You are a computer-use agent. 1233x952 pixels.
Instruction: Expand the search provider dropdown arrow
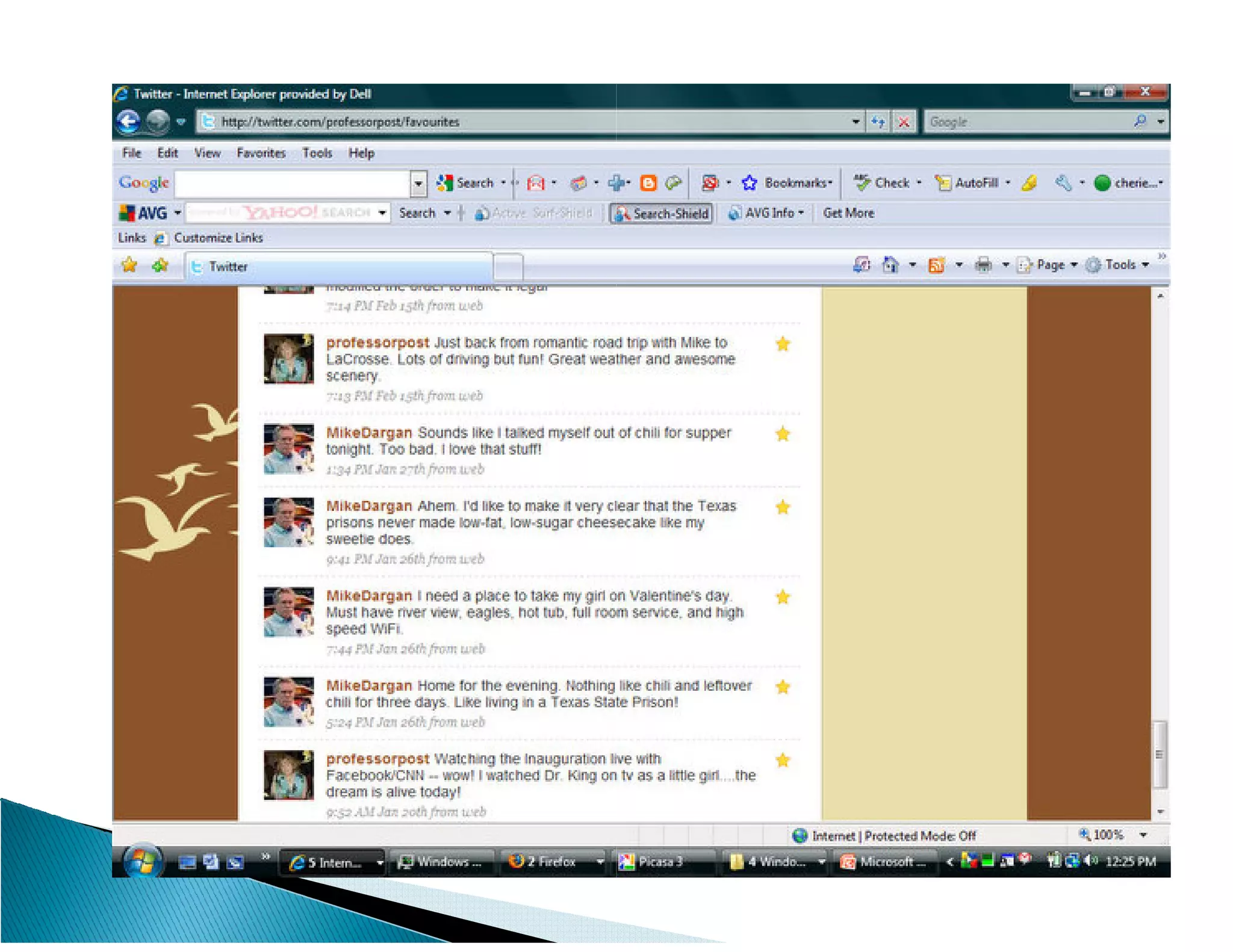click(x=1160, y=122)
